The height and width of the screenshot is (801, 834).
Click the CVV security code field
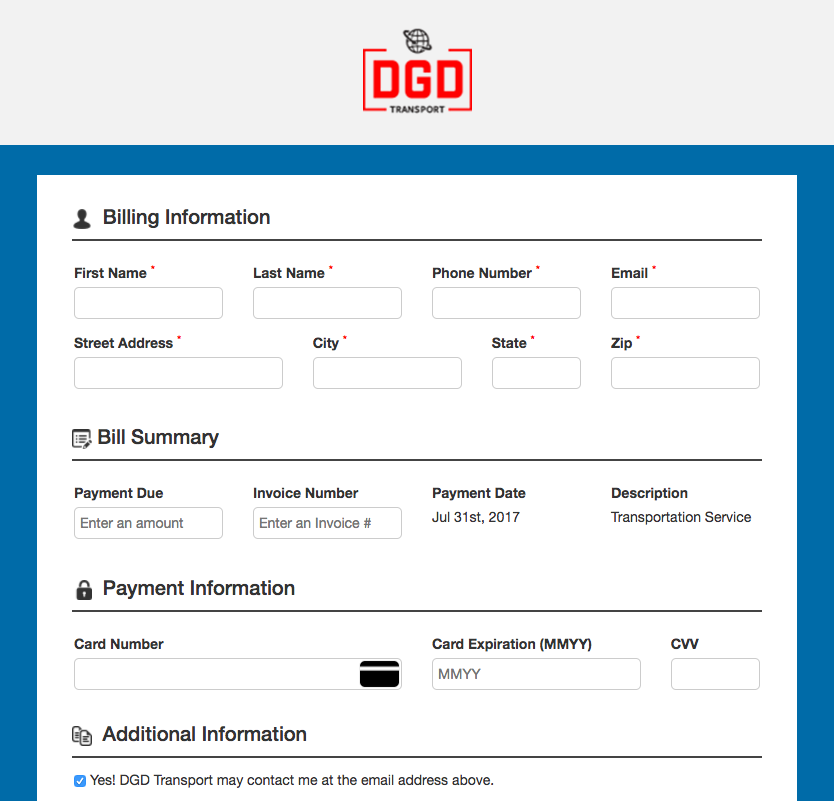tap(715, 674)
